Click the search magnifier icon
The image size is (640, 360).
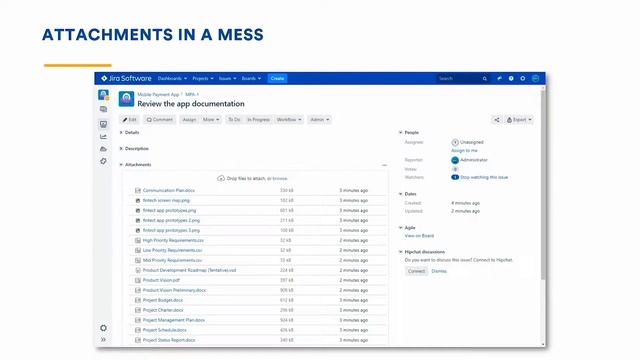(484, 78)
